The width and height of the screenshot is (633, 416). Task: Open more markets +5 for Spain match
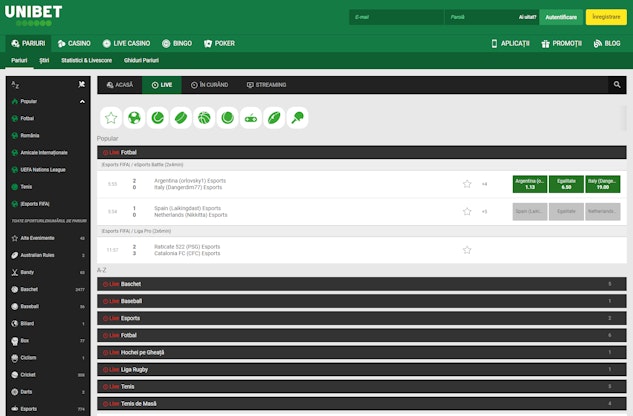pos(484,212)
